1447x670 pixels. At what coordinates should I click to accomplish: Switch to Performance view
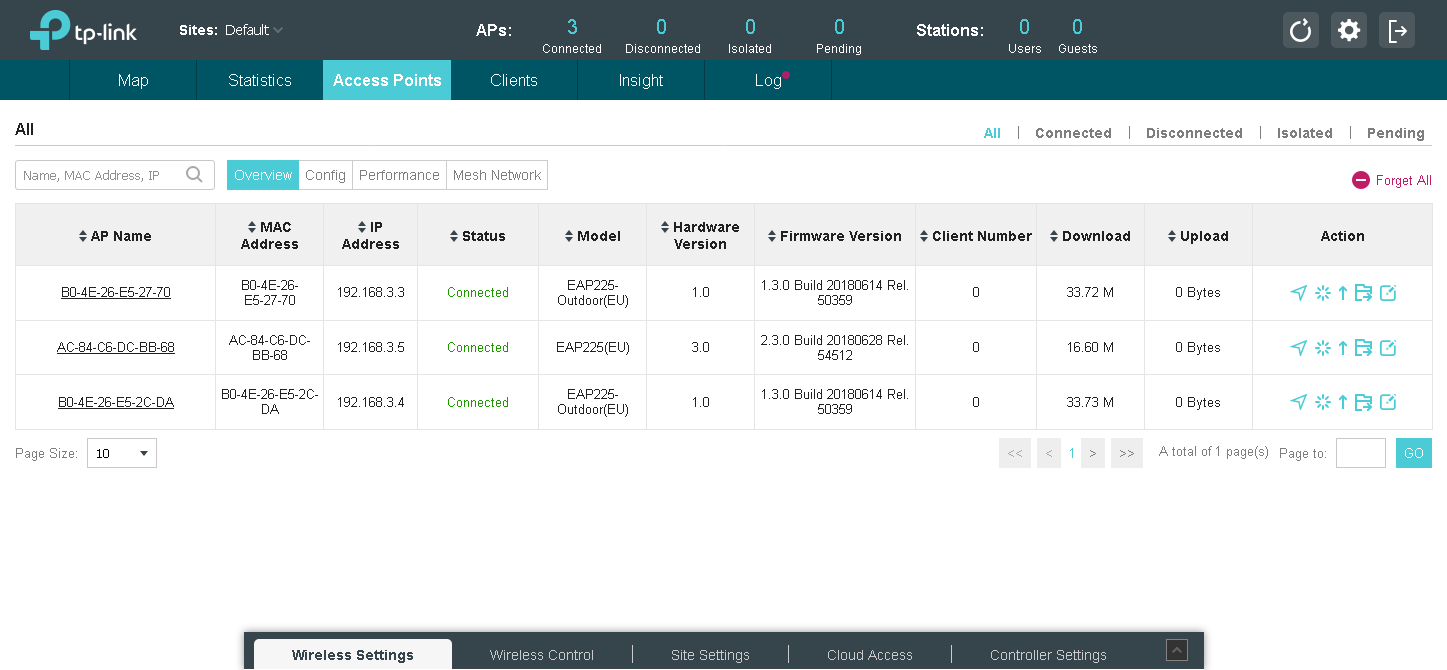399,175
